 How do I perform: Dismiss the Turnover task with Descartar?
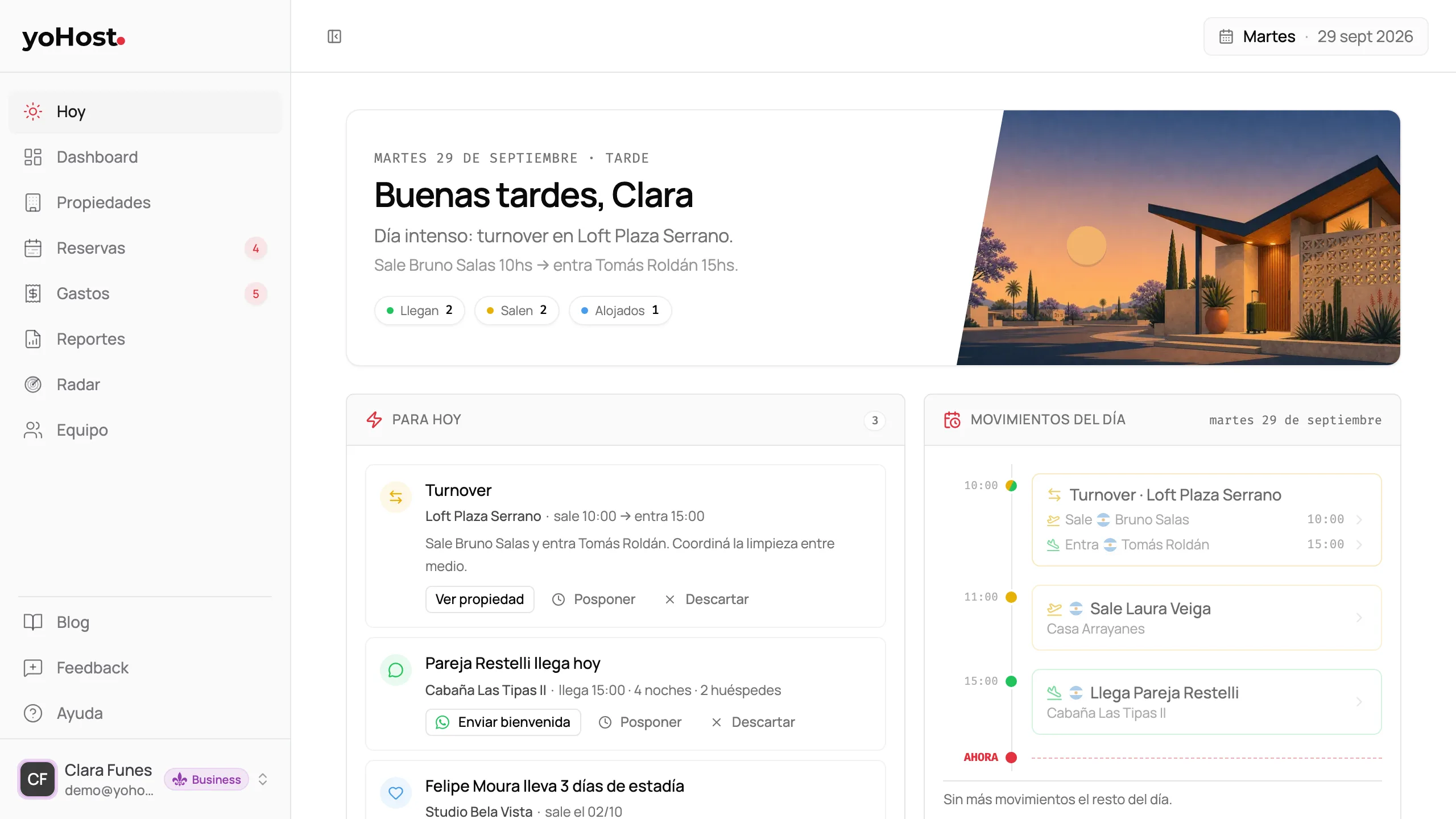point(706,599)
